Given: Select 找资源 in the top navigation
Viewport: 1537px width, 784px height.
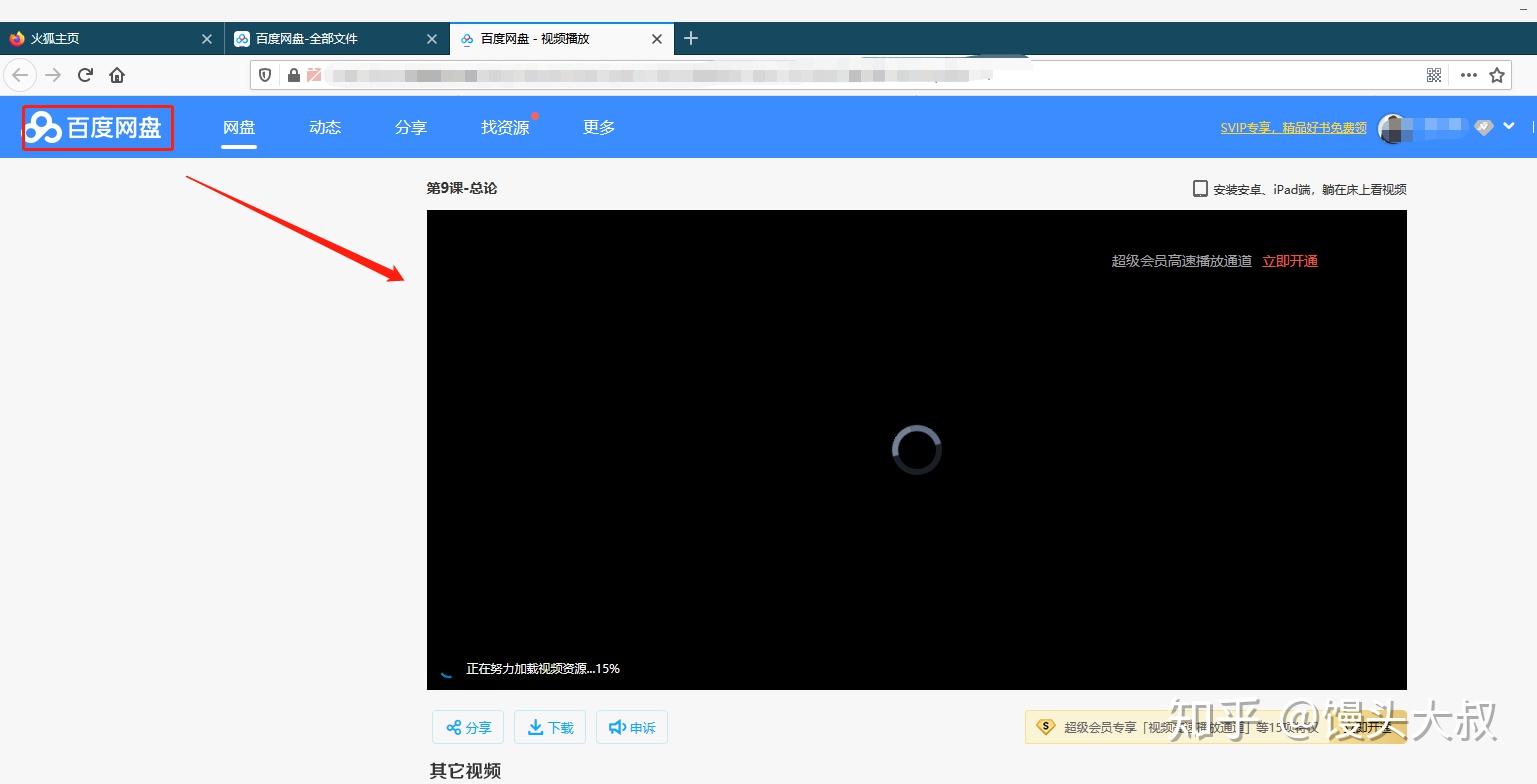Looking at the screenshot, I should [504, 127].
